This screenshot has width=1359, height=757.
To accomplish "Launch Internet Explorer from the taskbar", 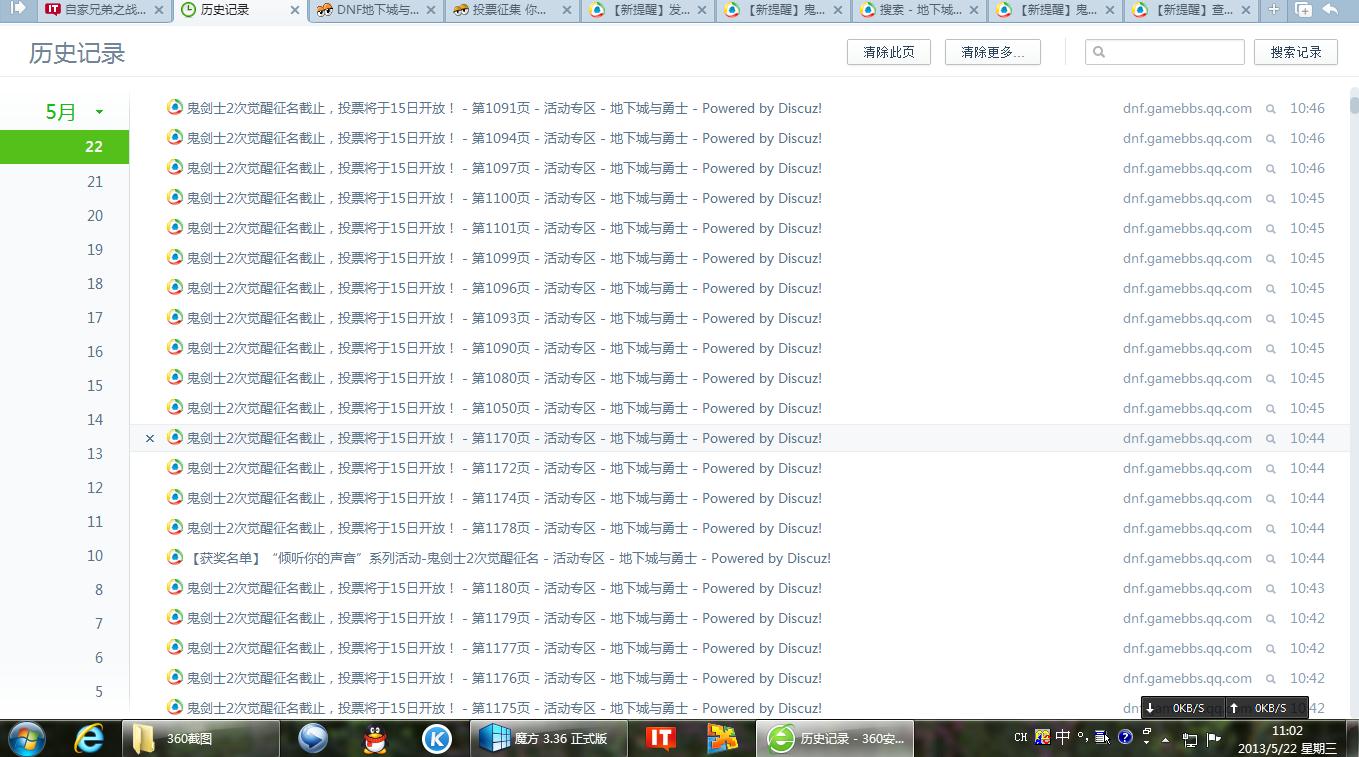I will pyautogui.click(x=89, y=738).
